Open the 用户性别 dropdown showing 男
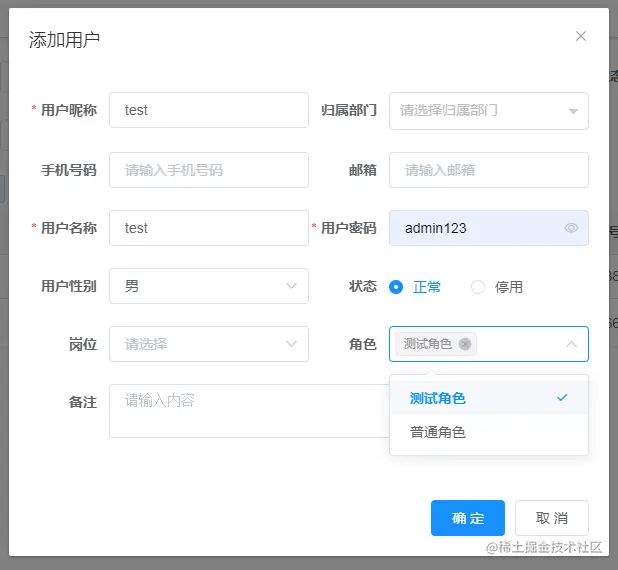 (x=209, y=286)
